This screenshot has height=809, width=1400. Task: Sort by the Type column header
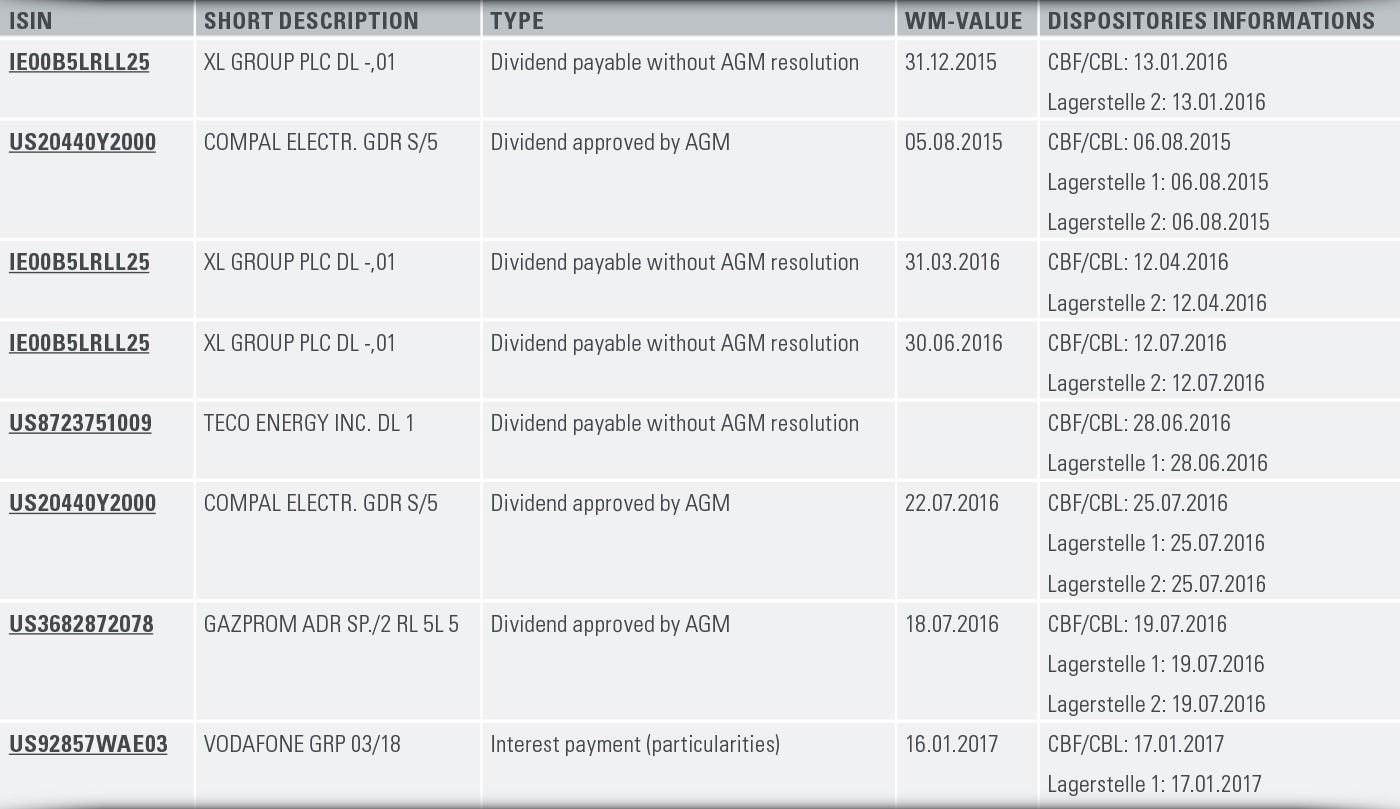[517, 21]
